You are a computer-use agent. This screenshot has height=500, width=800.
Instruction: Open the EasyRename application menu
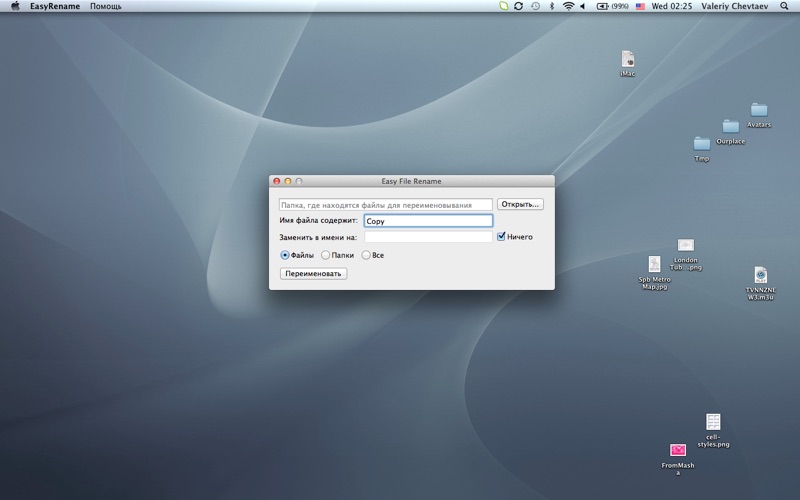pyautogui.click(x=55, y=6)
